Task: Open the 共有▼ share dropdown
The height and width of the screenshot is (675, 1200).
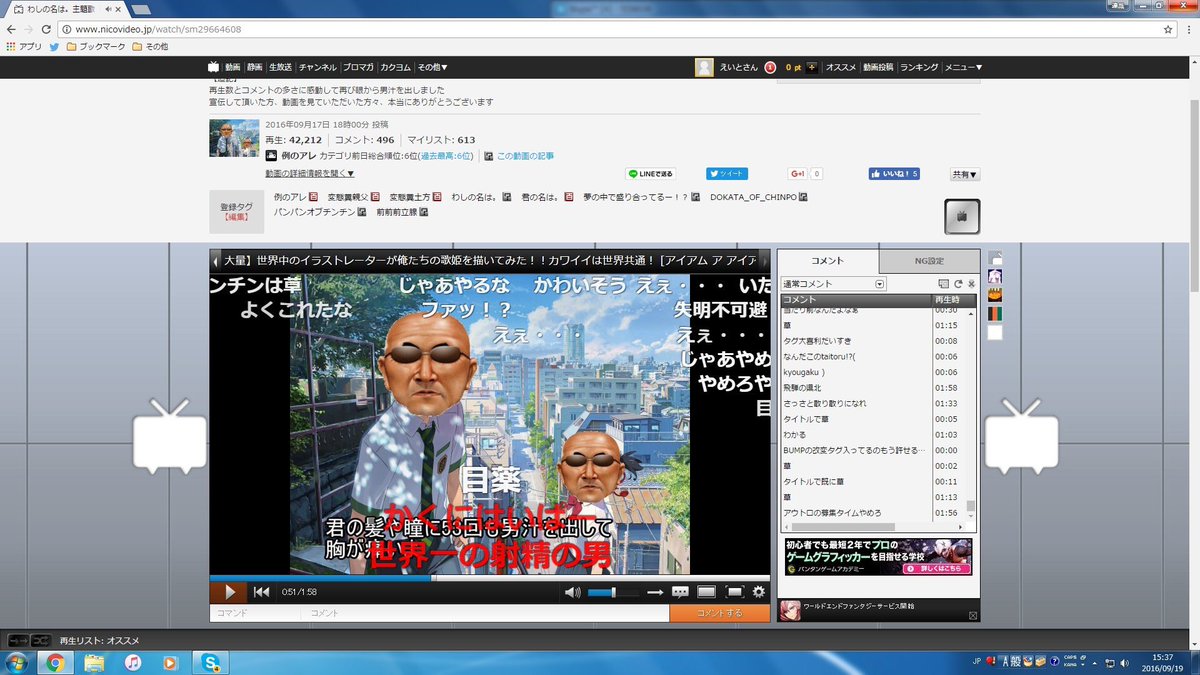Action: coord(964,174)
